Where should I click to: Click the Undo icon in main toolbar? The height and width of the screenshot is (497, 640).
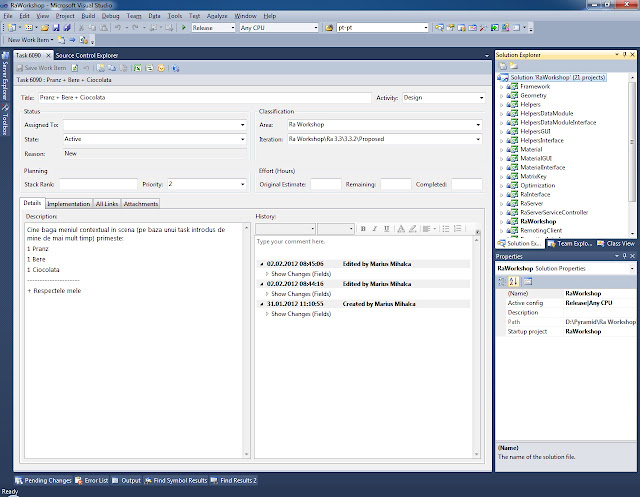[x=118, y=28]
